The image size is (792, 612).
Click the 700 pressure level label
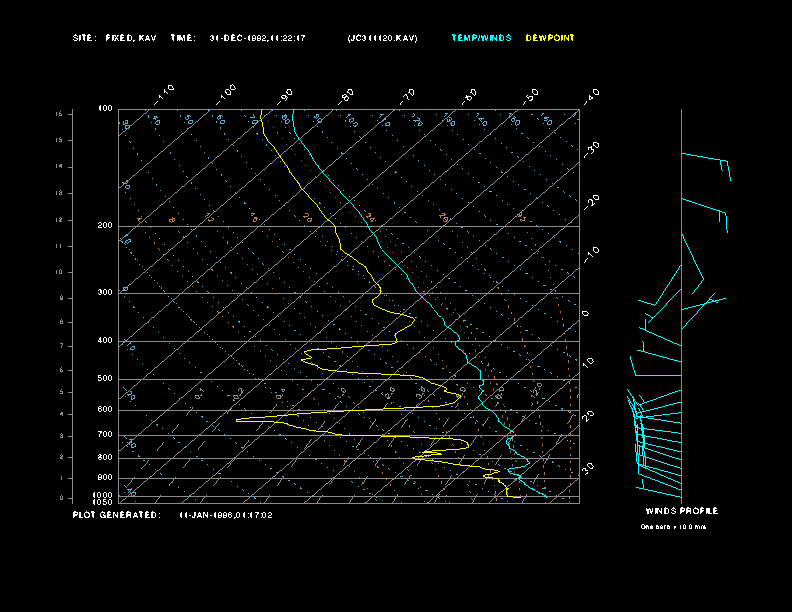pos(105,435)
